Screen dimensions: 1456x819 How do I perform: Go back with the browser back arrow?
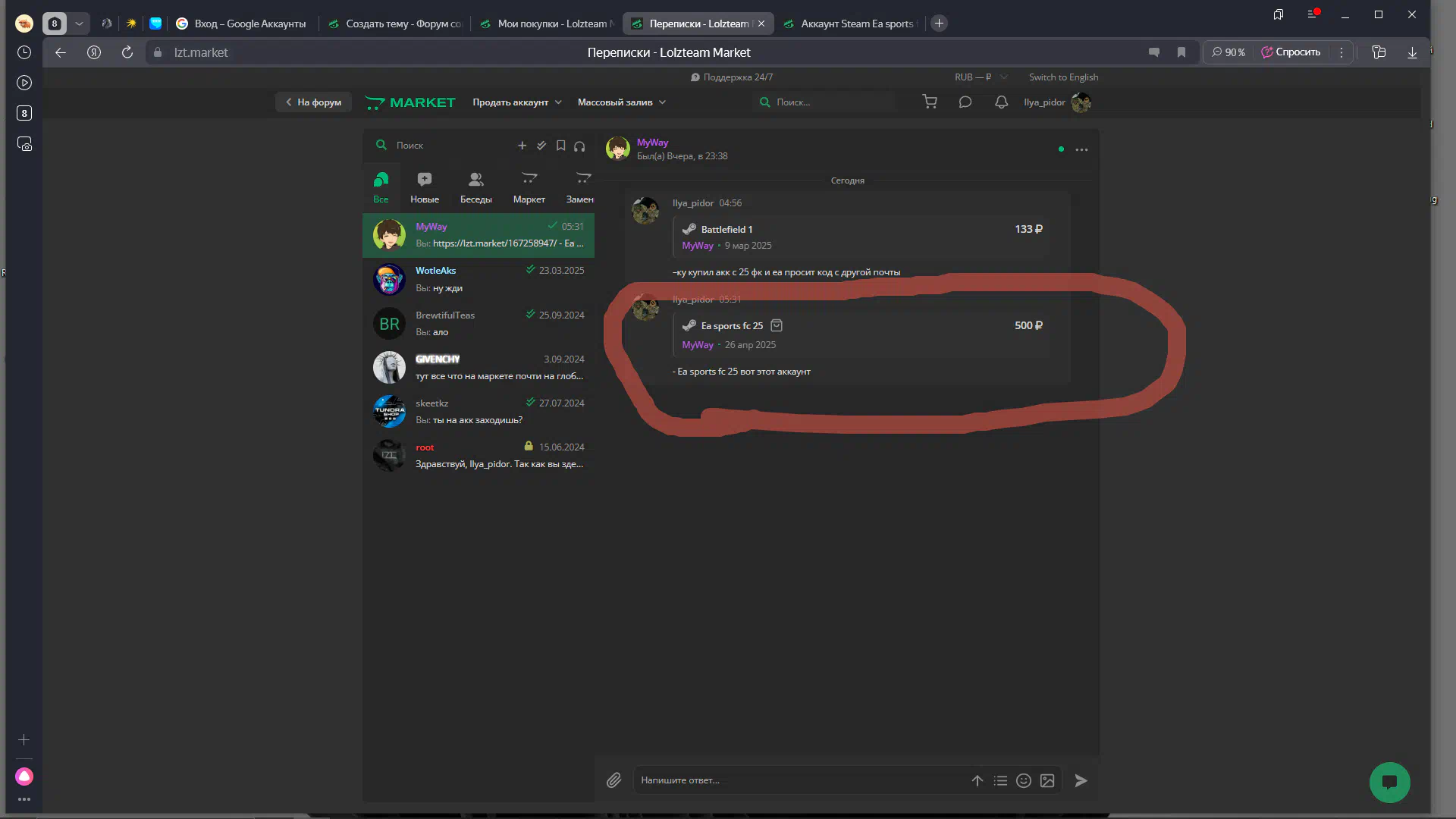point(61,52)
